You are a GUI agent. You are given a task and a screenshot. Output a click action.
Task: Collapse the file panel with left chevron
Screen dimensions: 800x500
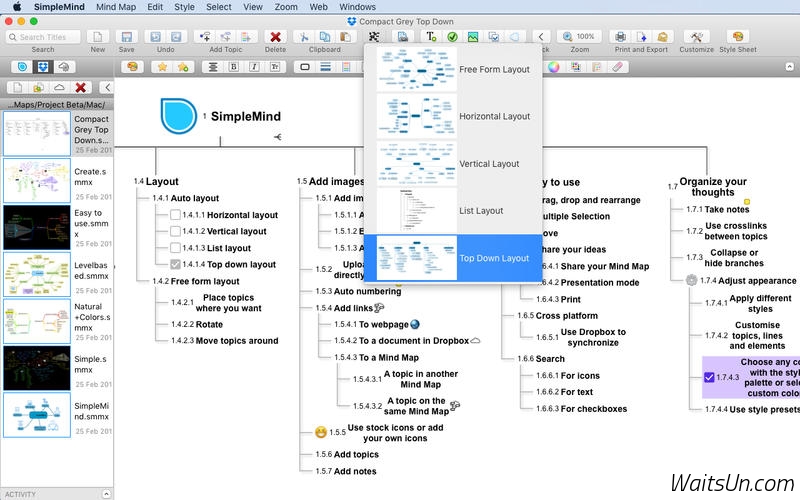[107, 87]
